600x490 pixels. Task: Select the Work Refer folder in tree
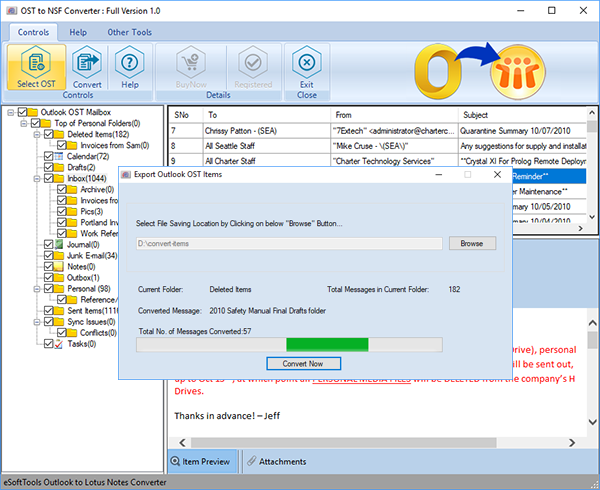[99, 234]
